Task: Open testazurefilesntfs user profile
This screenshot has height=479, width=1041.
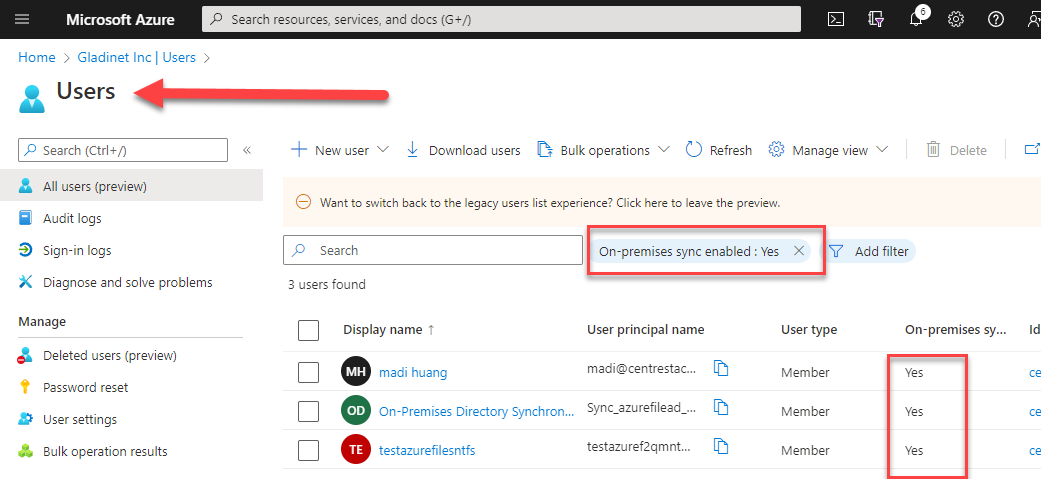Action: (427, 450)
